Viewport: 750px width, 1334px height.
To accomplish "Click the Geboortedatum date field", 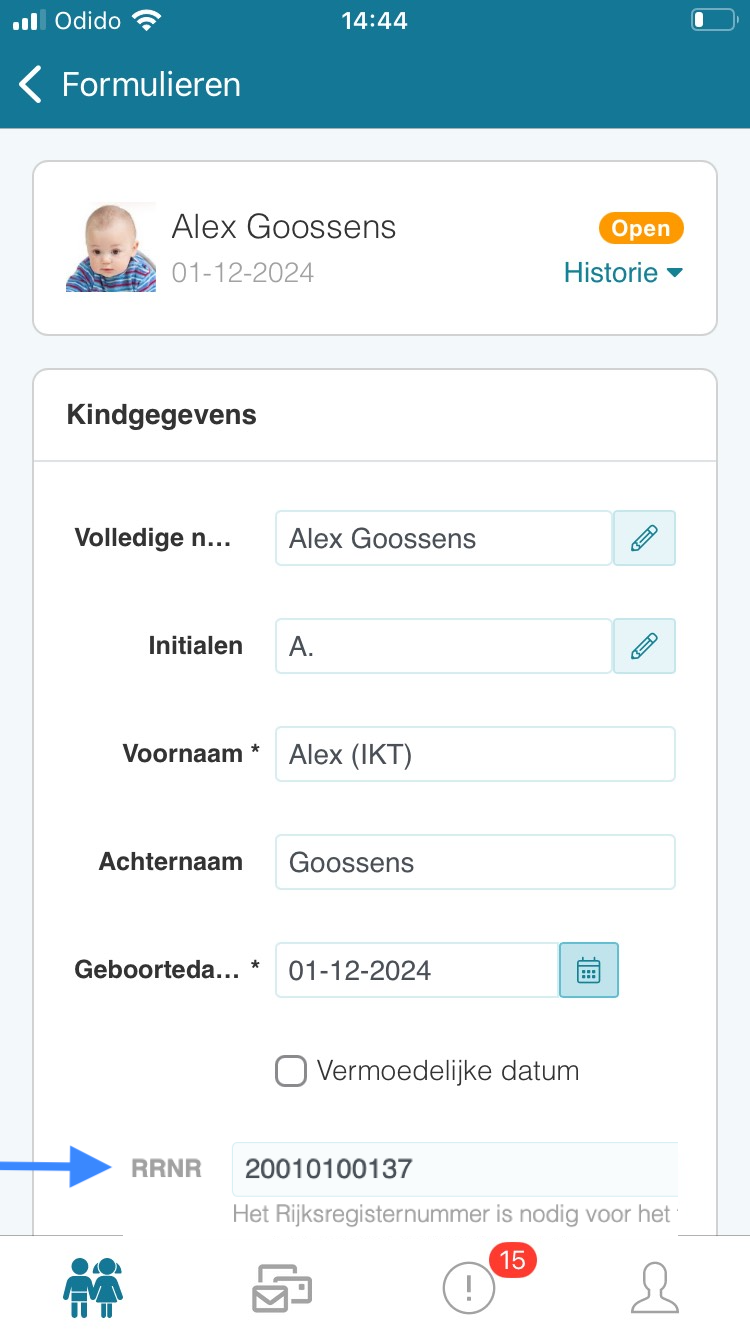I will pos(416,970).
